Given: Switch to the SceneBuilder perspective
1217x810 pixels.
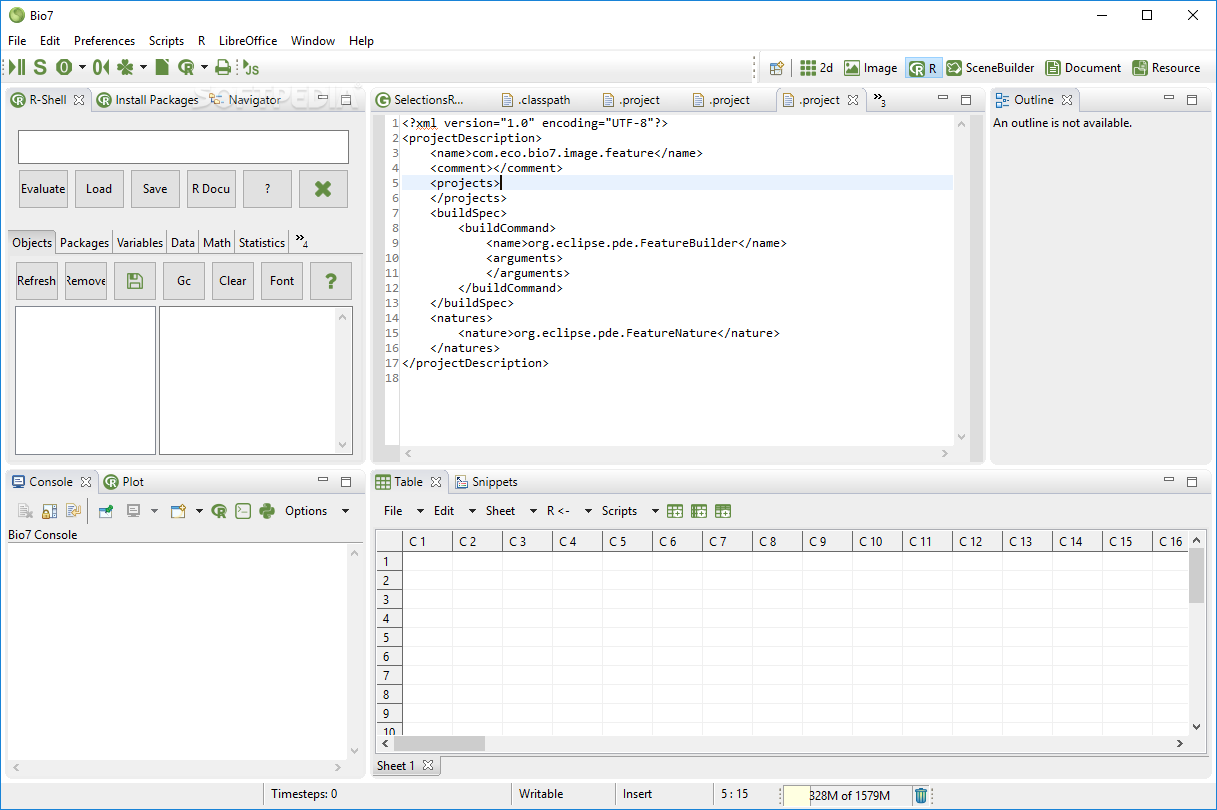Looking at the screenshot, I should click(991, 68).
